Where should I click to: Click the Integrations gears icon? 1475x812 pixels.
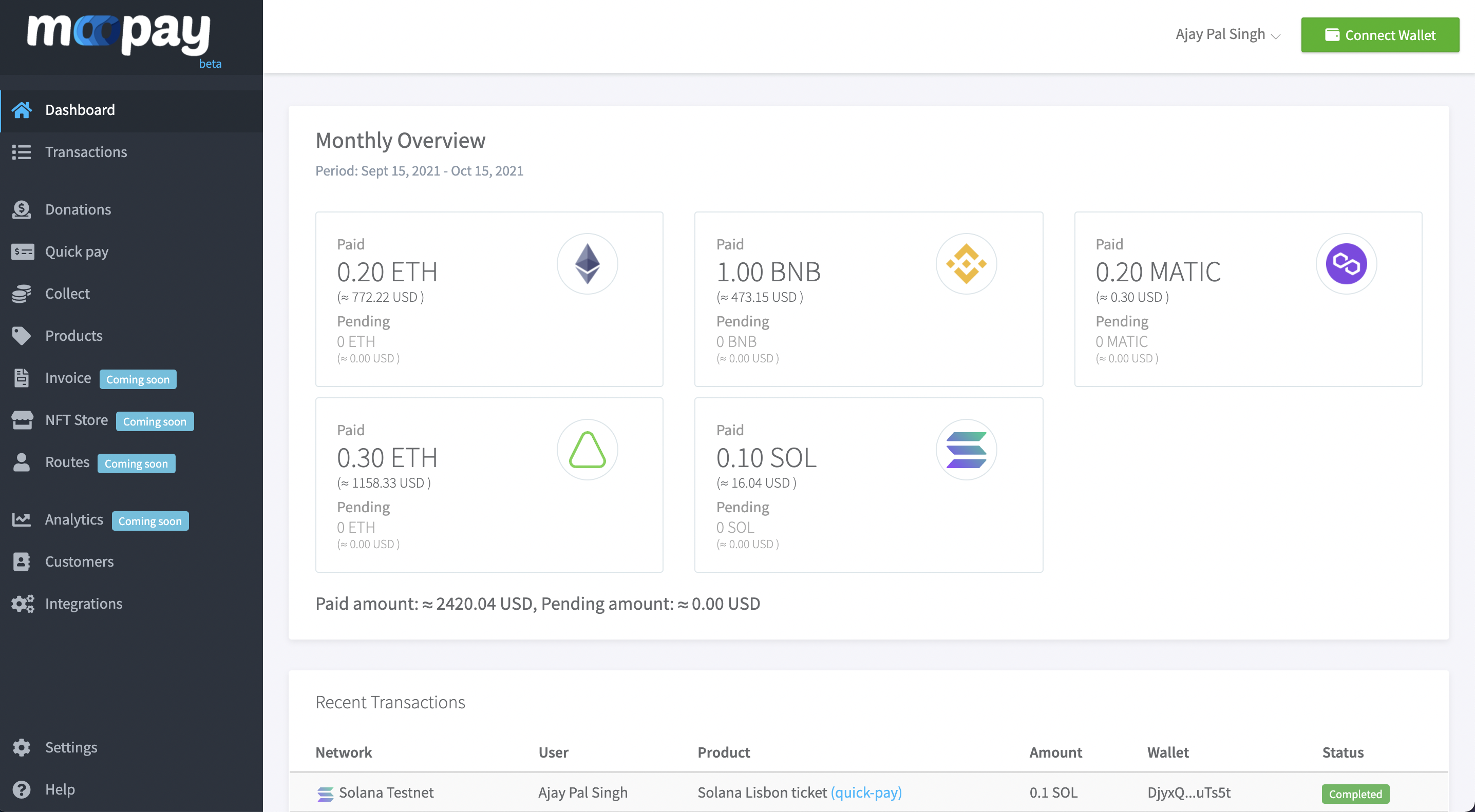point(22,604)
